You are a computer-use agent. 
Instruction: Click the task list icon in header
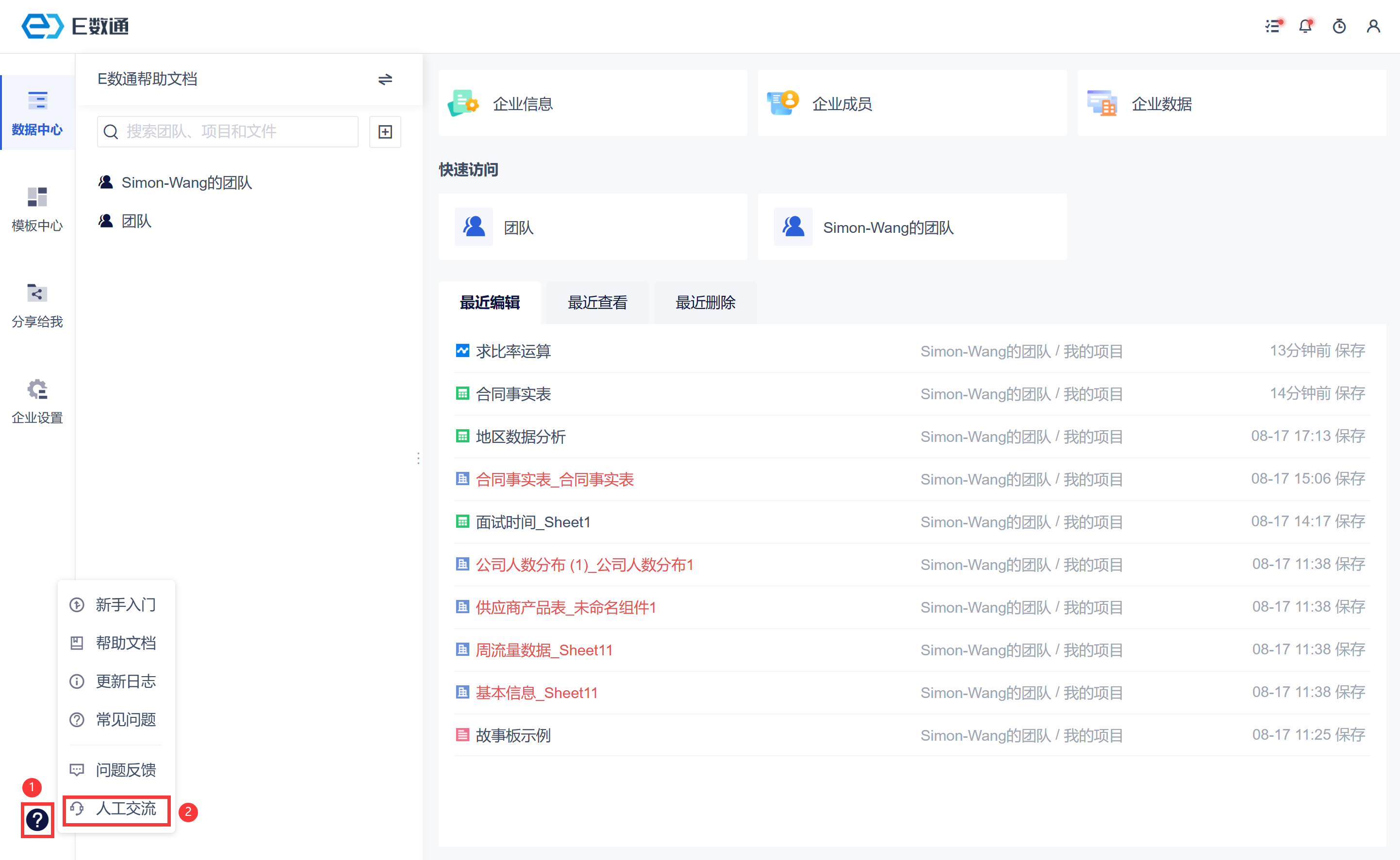click(1272, 26)
